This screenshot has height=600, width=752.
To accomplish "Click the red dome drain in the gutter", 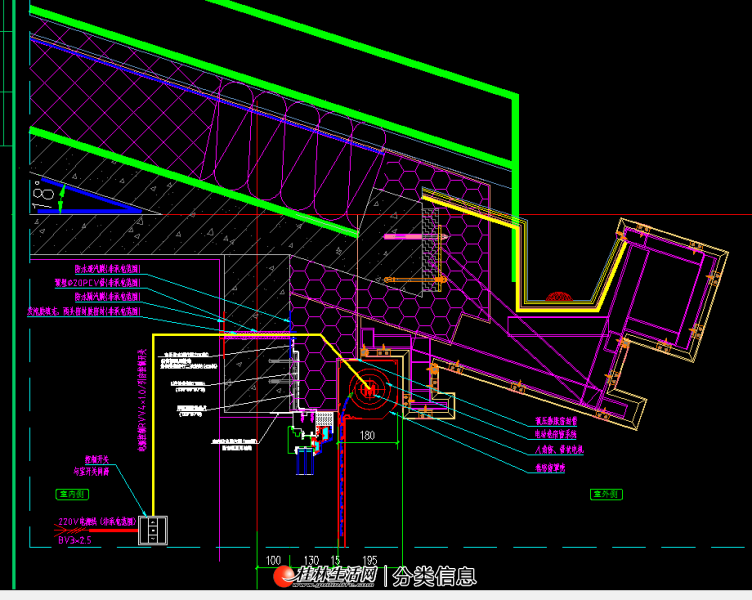I will point(560,297).
